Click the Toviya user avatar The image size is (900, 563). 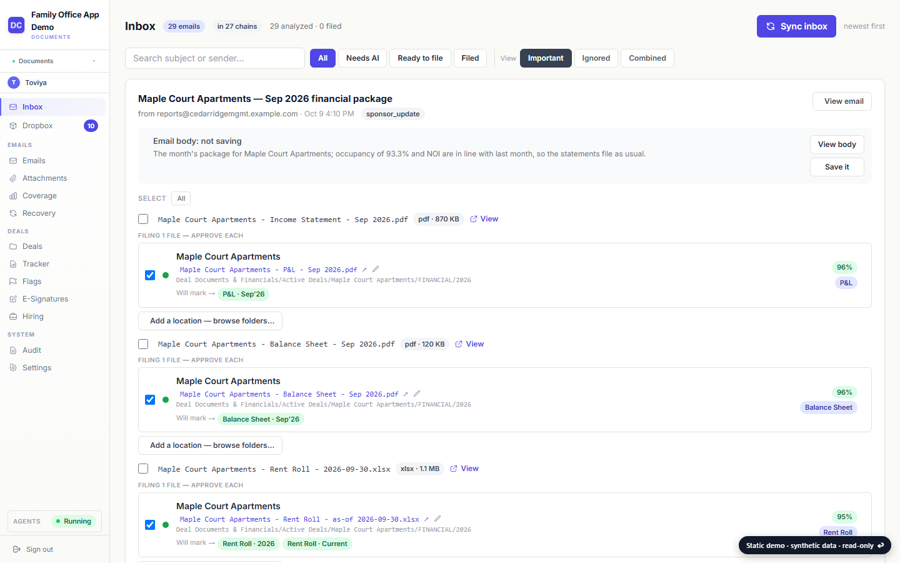point(14,83)
